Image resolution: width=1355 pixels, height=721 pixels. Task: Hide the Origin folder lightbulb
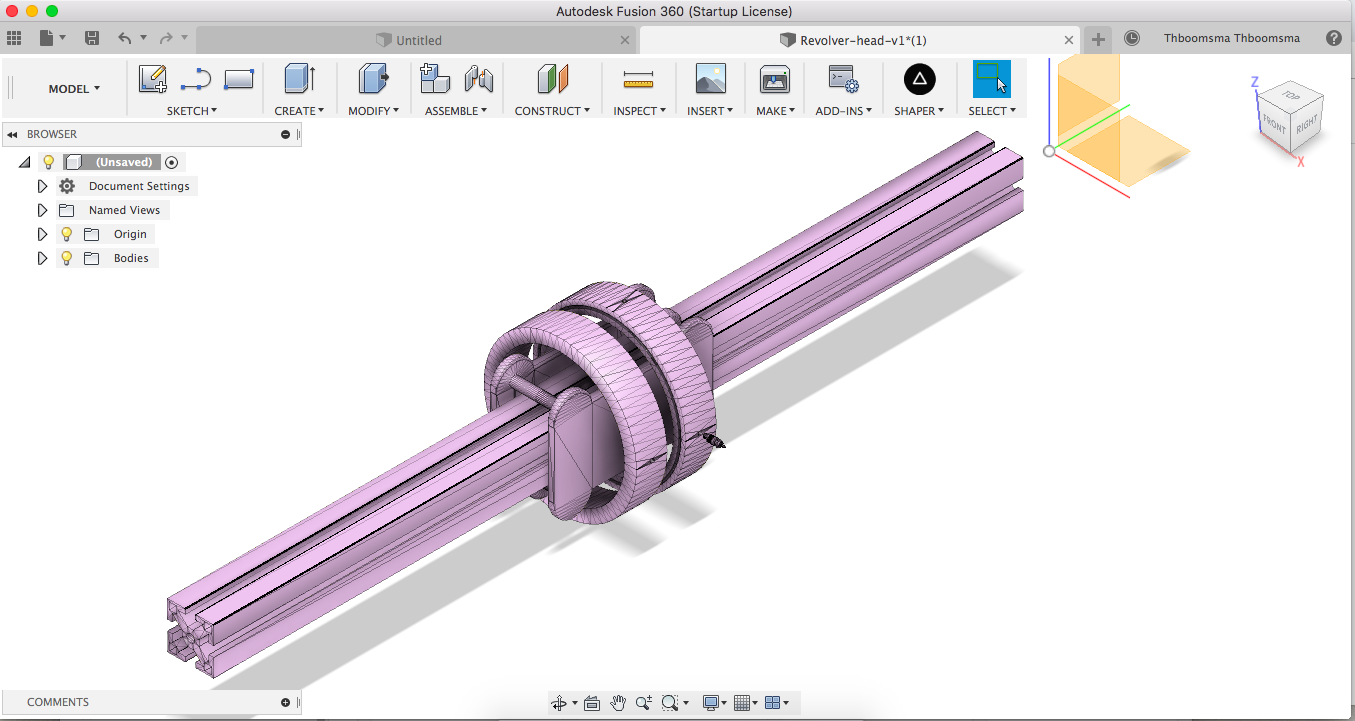pyautogui.click(x=66, y=234)
